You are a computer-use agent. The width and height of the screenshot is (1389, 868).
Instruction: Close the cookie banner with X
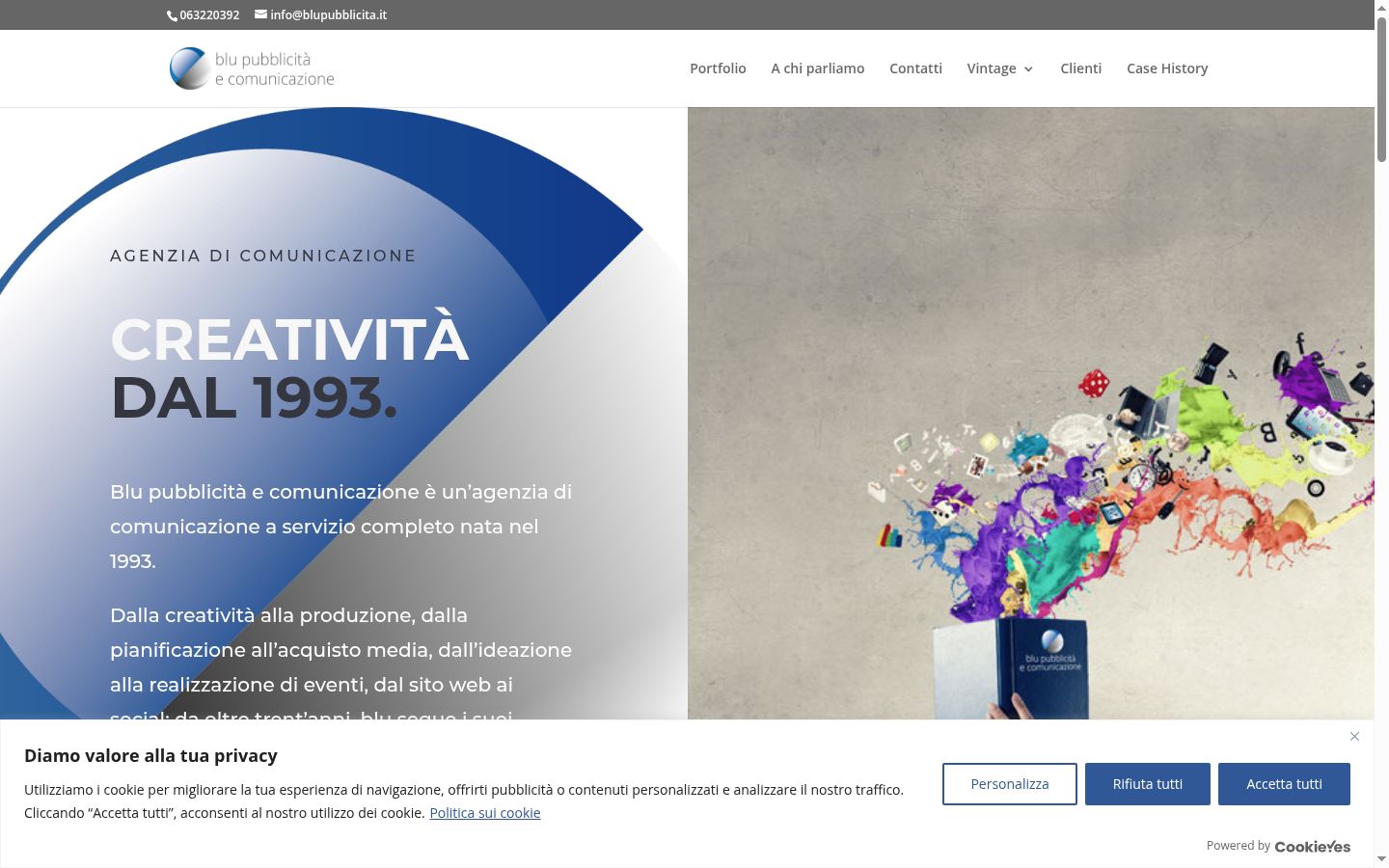click(1354, 737)
